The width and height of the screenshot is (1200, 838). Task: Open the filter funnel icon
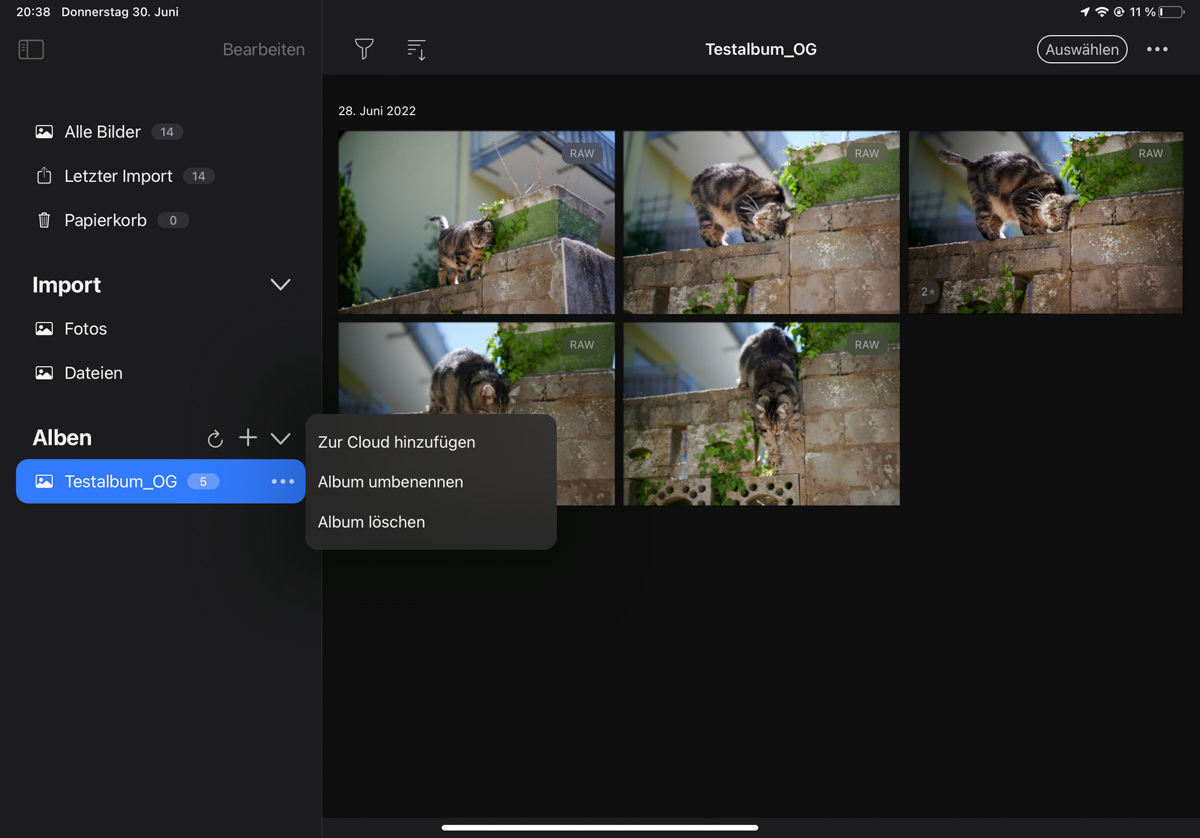364,49
